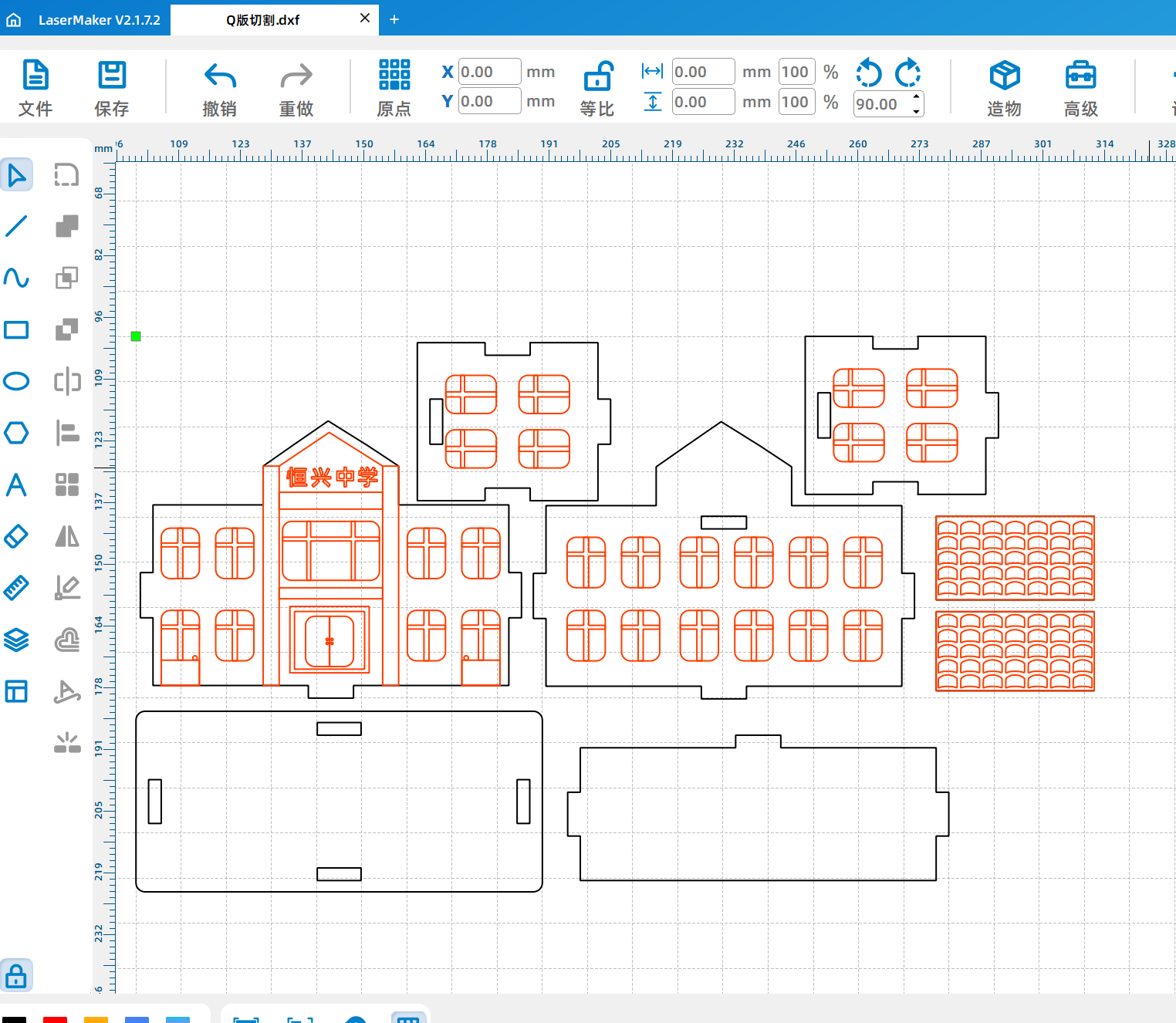Click the 撤销 undo button
The width and height of the screenshot is (1176, 1023).
(220, 89)
